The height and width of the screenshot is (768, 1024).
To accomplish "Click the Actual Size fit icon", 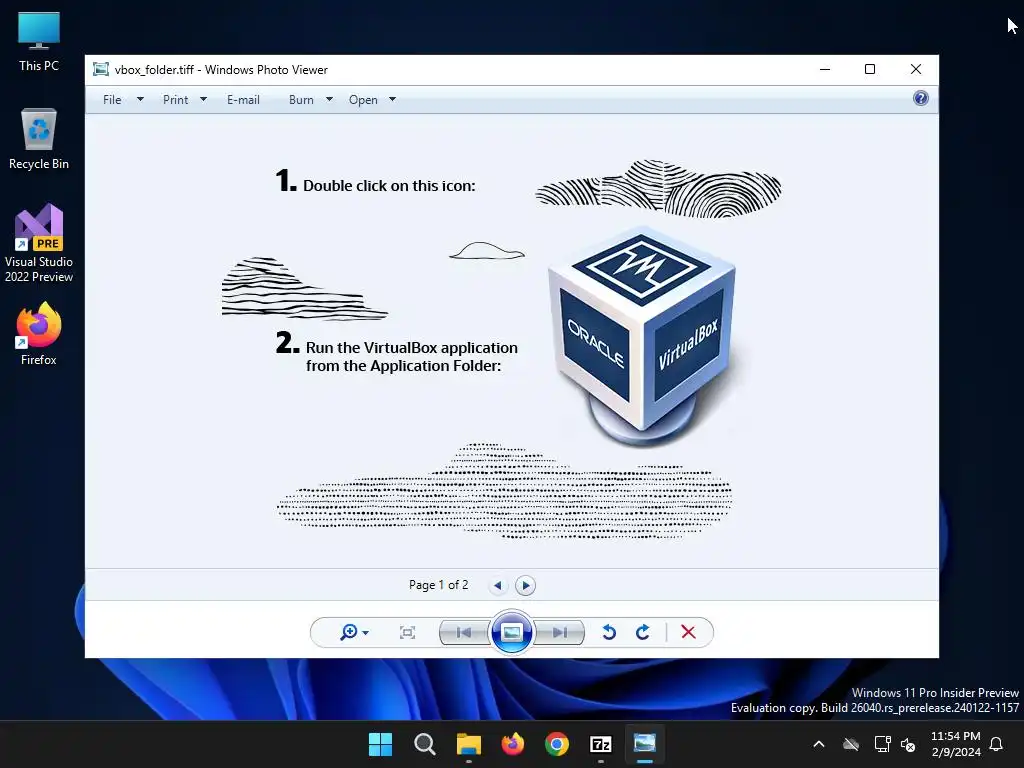I will tap(407, 632).
